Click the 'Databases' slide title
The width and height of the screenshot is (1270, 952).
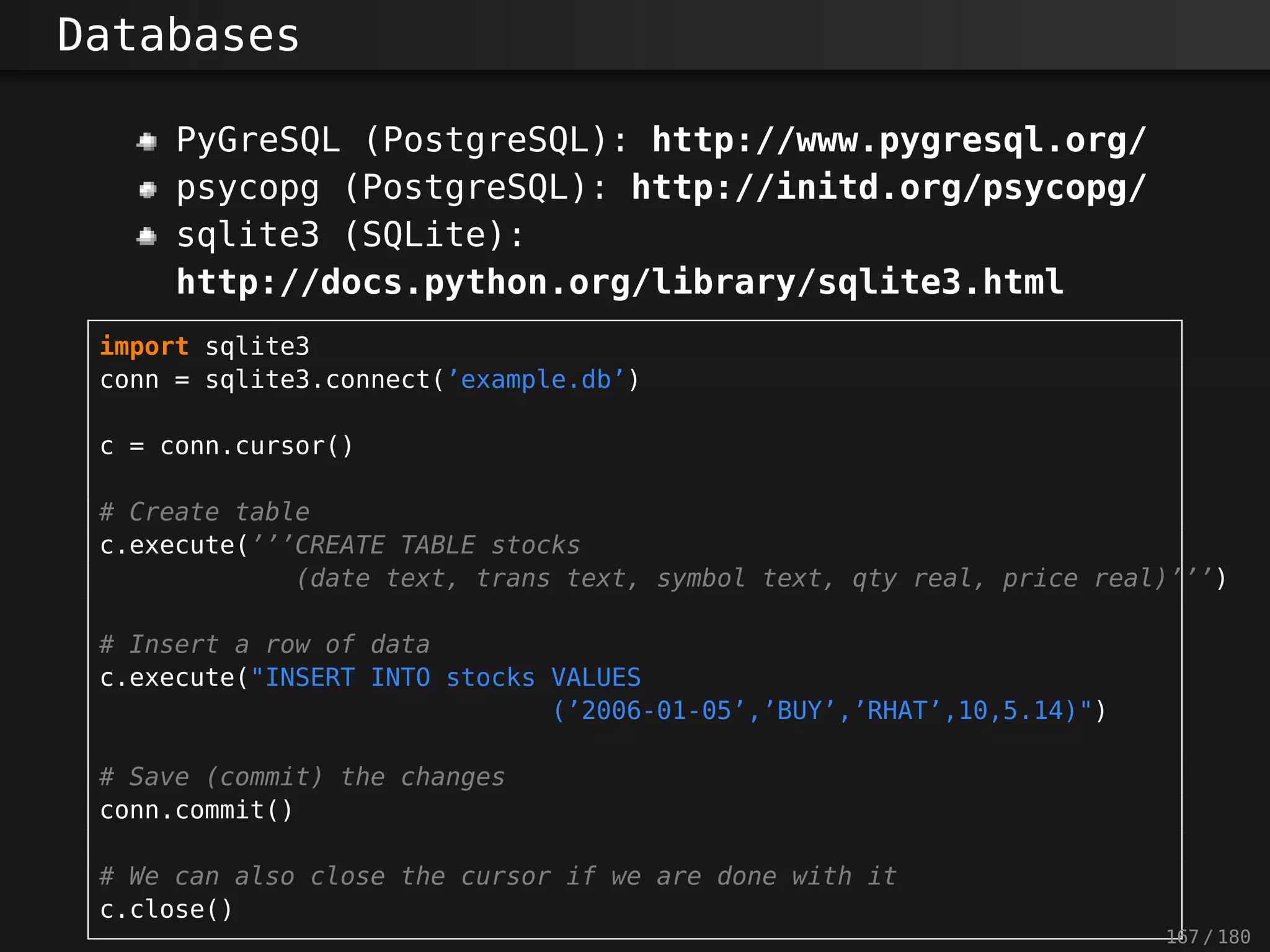pyautogui.click(x=179, y=35)
